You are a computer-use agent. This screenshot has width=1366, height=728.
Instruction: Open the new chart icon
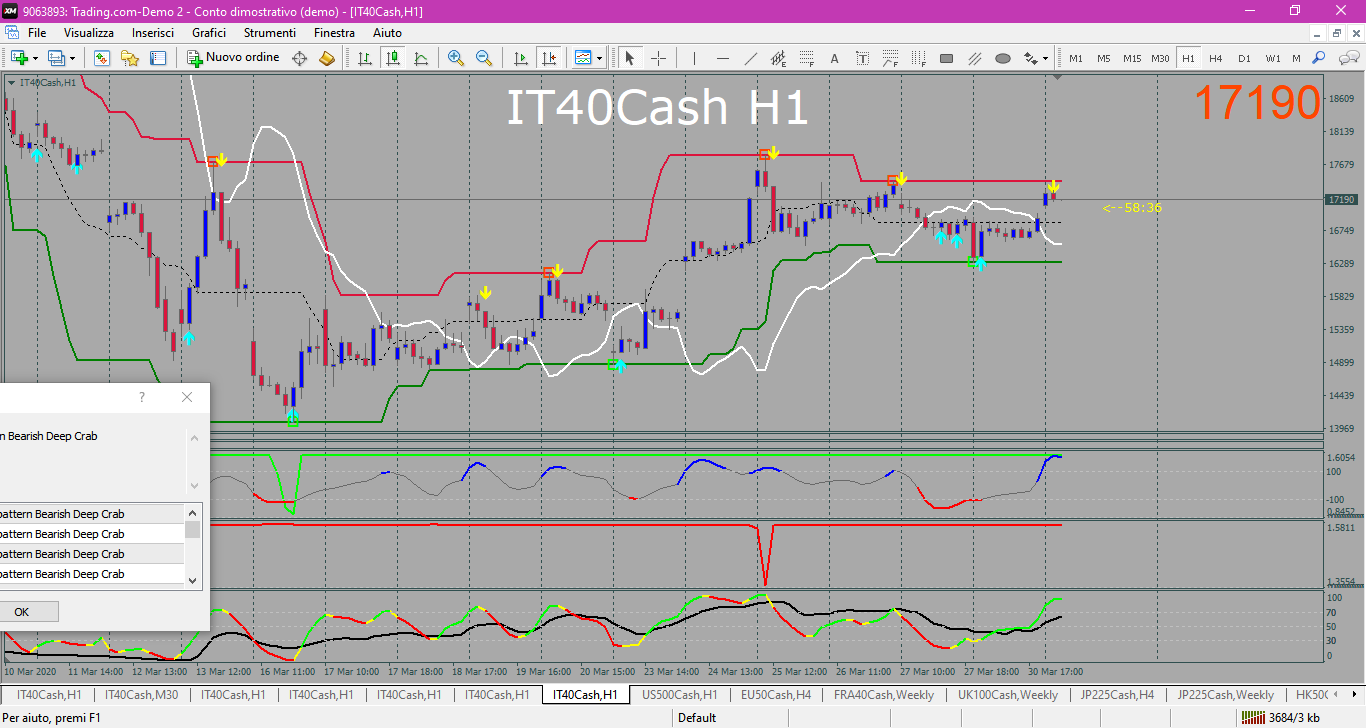pos(18,58)
